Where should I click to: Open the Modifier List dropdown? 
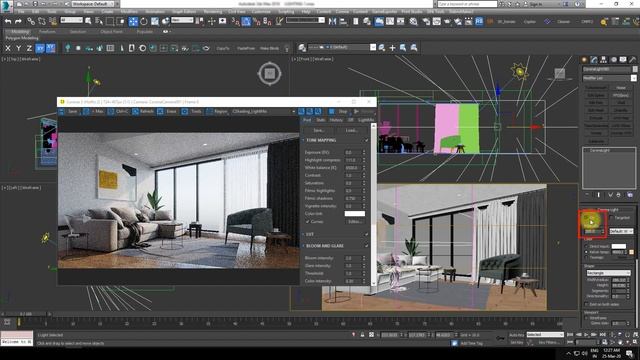point(609,78)
